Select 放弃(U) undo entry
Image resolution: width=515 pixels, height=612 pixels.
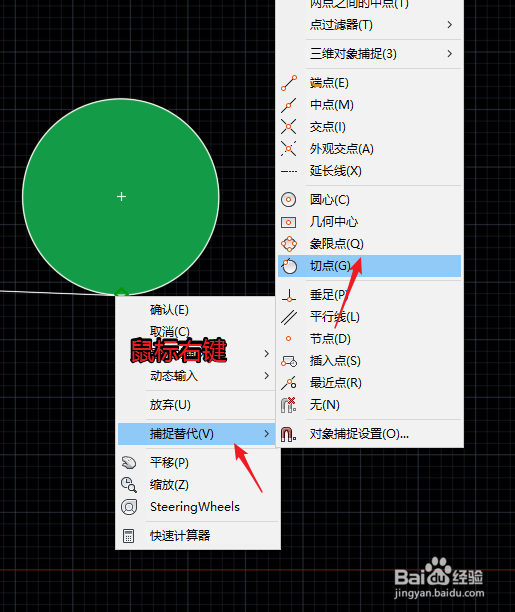pyautogui.click(x=196, y=405)
